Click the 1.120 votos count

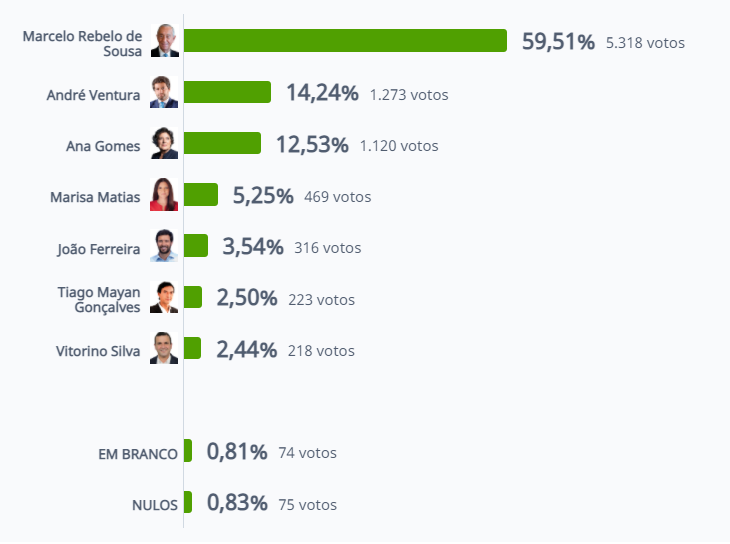[399, 146]
